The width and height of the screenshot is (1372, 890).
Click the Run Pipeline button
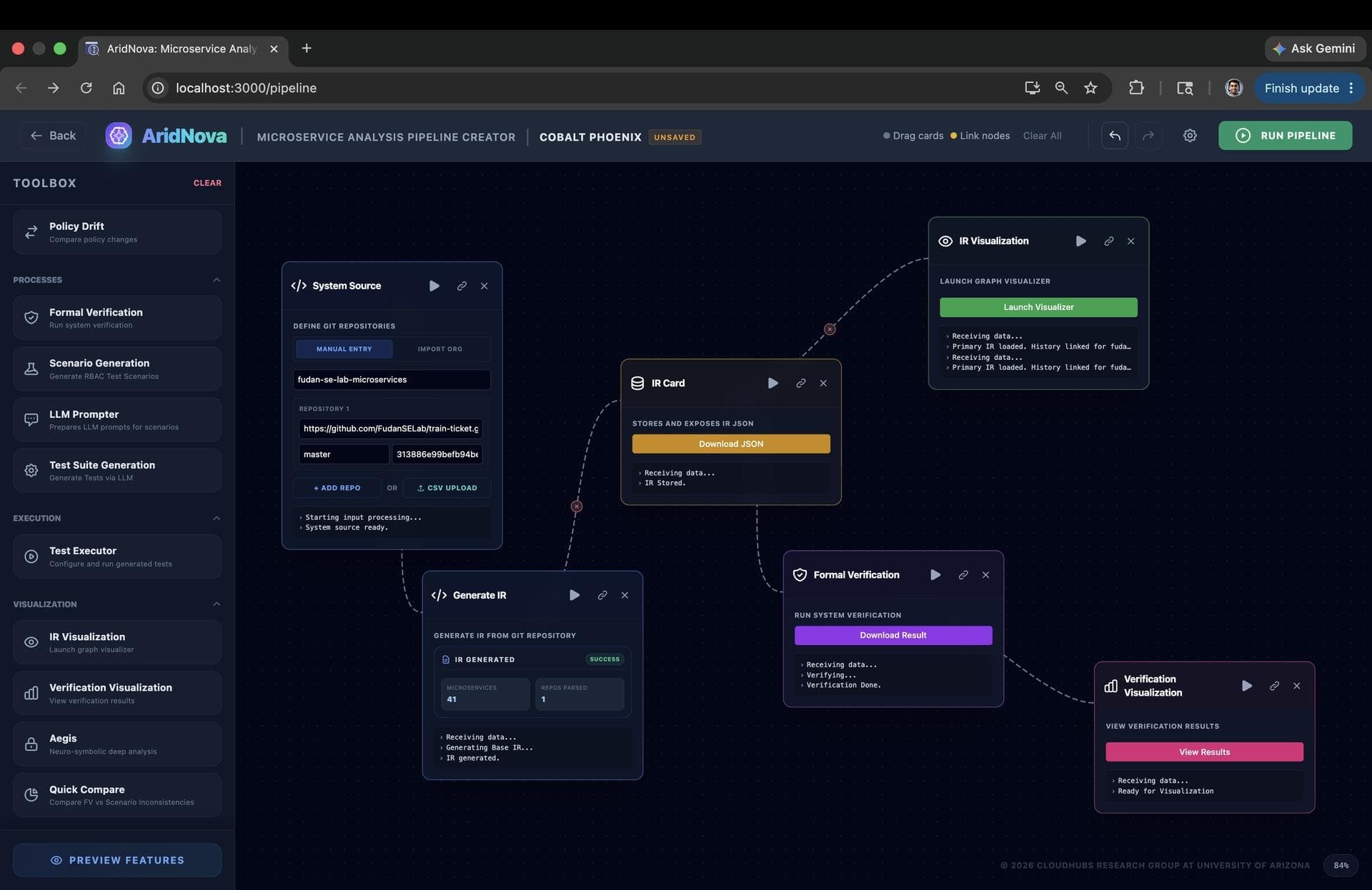click(1285, 136)
